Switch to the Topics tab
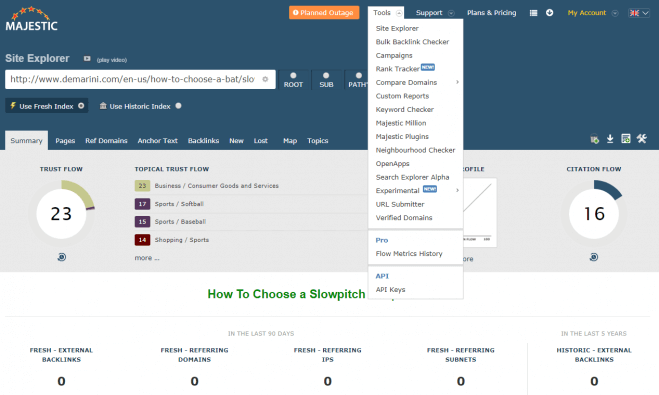Viewport: 659px width, 395px height. click(x=318, y=141)
